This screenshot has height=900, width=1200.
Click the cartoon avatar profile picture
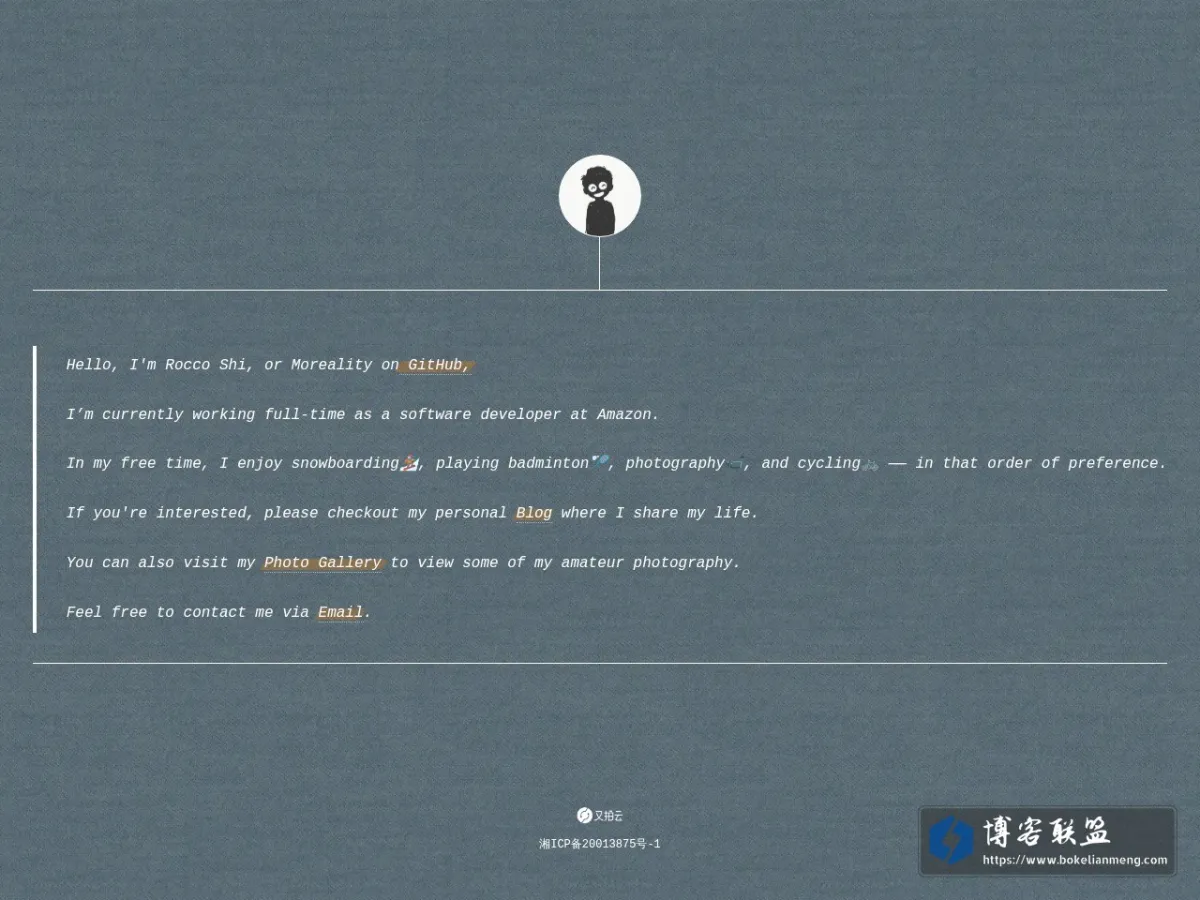pyautogui.click(x=599, y=196)
